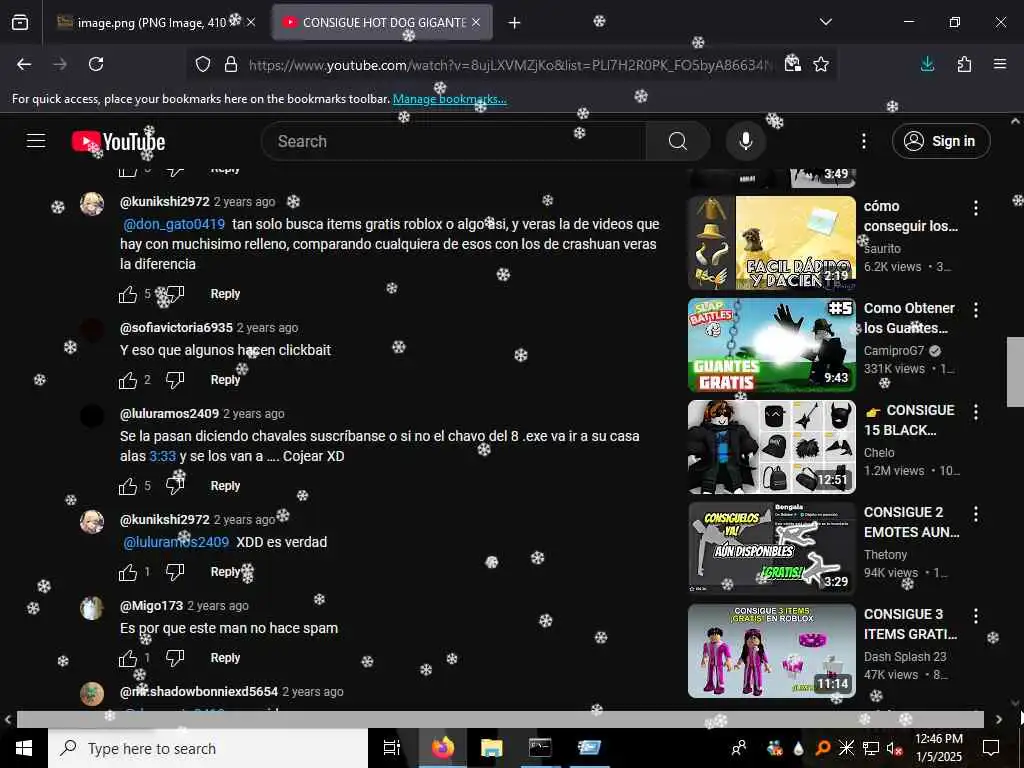Click the taskbar 'Type here to search' box
This screenshot has width=1024, height=768.
point(208,748)
